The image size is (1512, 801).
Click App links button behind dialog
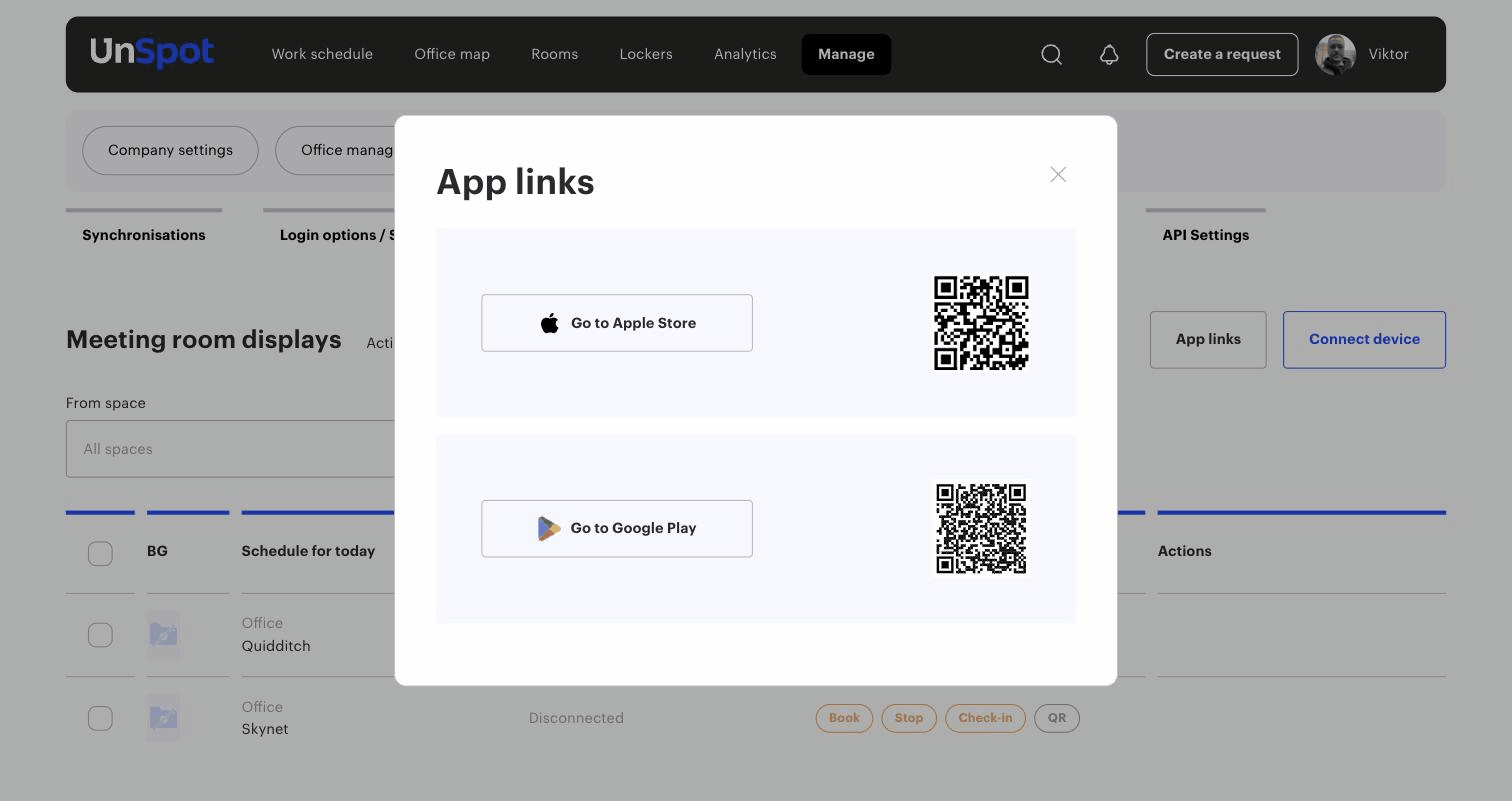click(x=1208, y=340)
